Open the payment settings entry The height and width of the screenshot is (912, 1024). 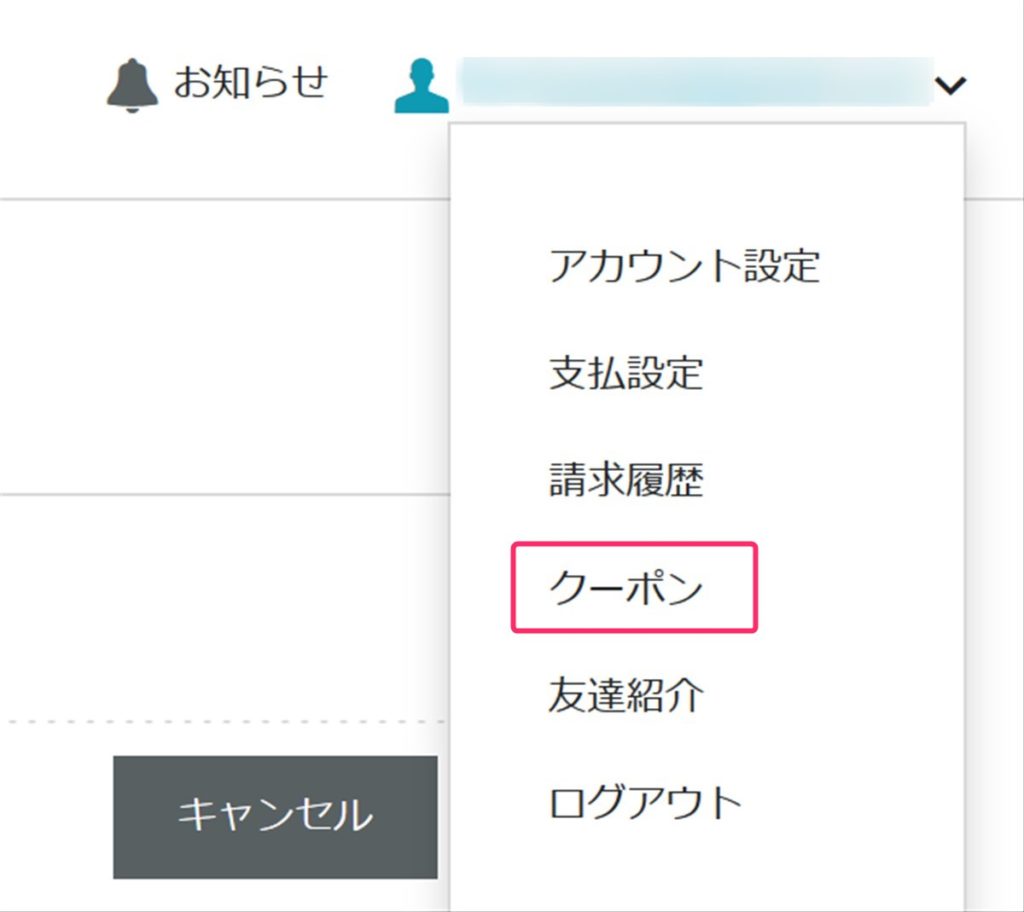(626, 374)
